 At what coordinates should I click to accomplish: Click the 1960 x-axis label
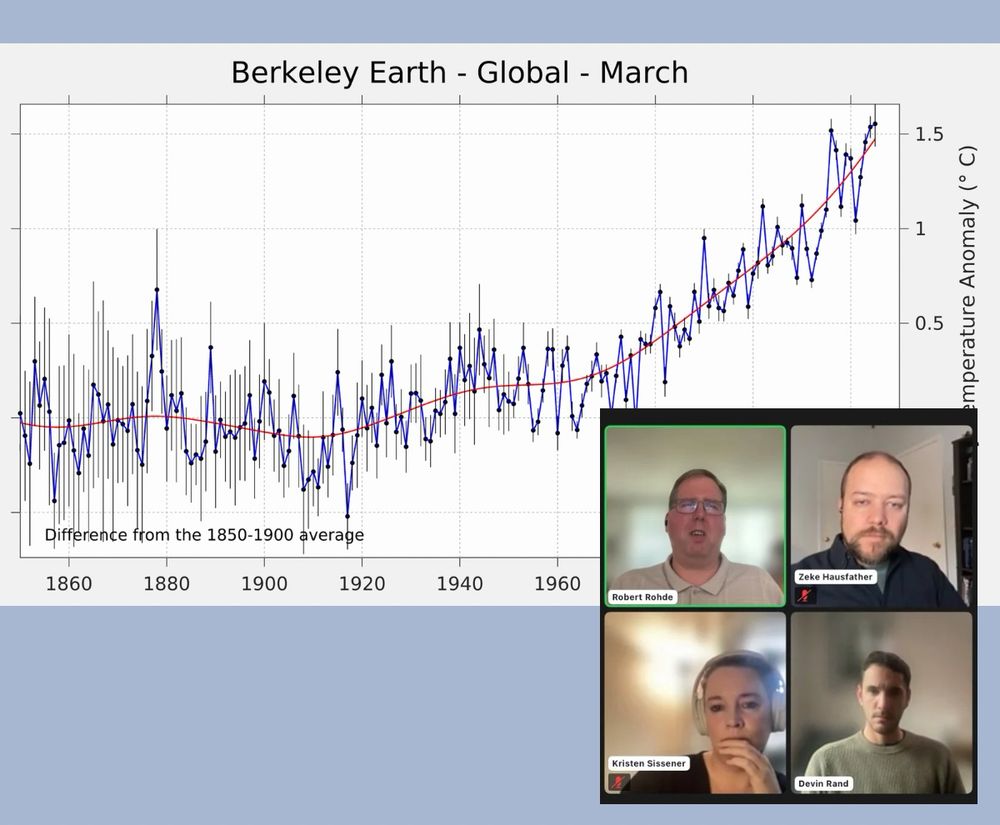click(557, 583)
